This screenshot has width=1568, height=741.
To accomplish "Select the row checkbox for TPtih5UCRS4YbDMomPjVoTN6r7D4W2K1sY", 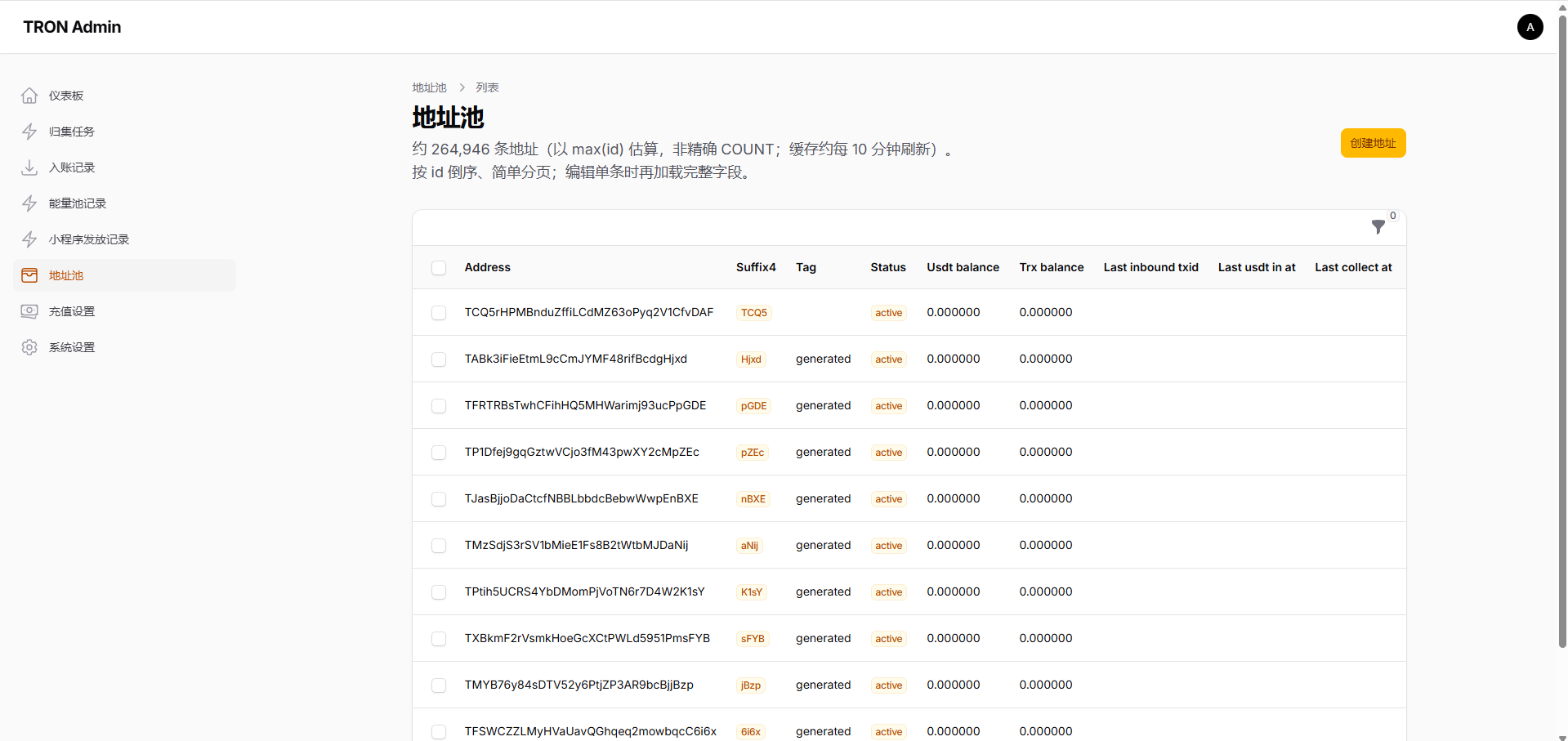I will pyautogui.click(x=439, y=592).
